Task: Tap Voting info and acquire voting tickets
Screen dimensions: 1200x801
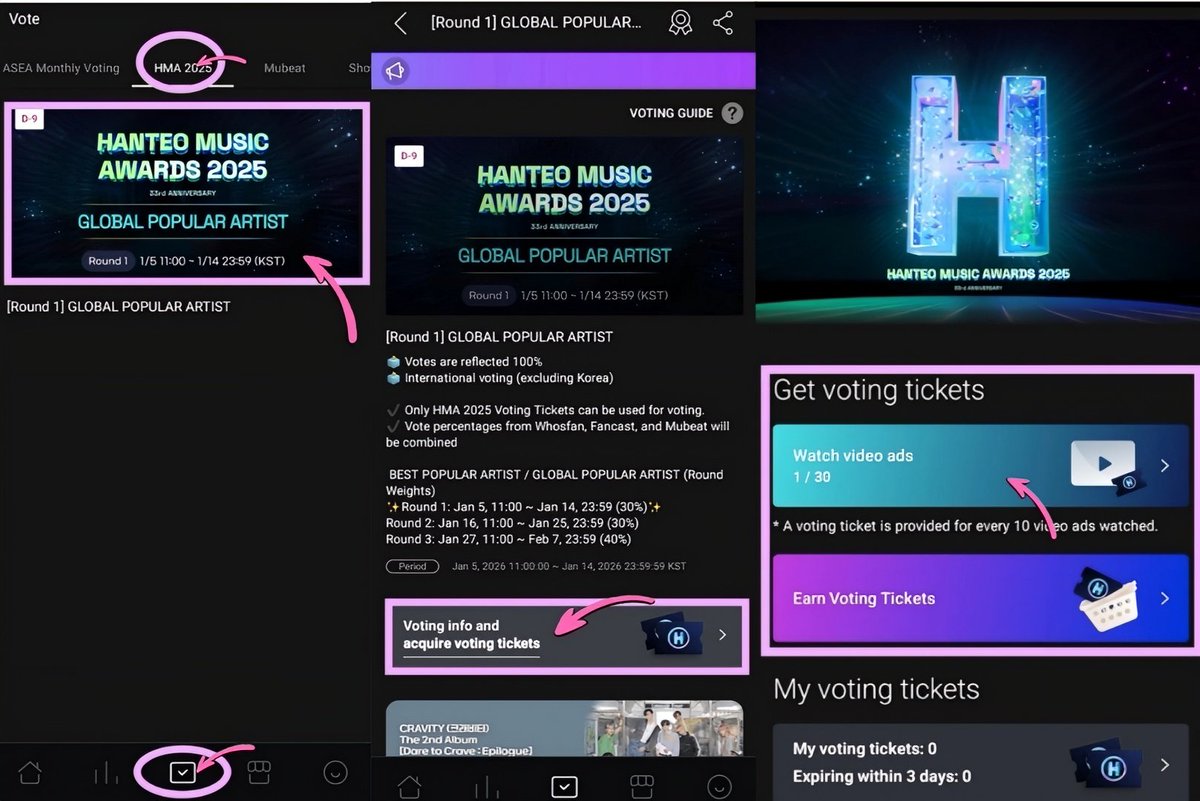Action: (565, 637)
